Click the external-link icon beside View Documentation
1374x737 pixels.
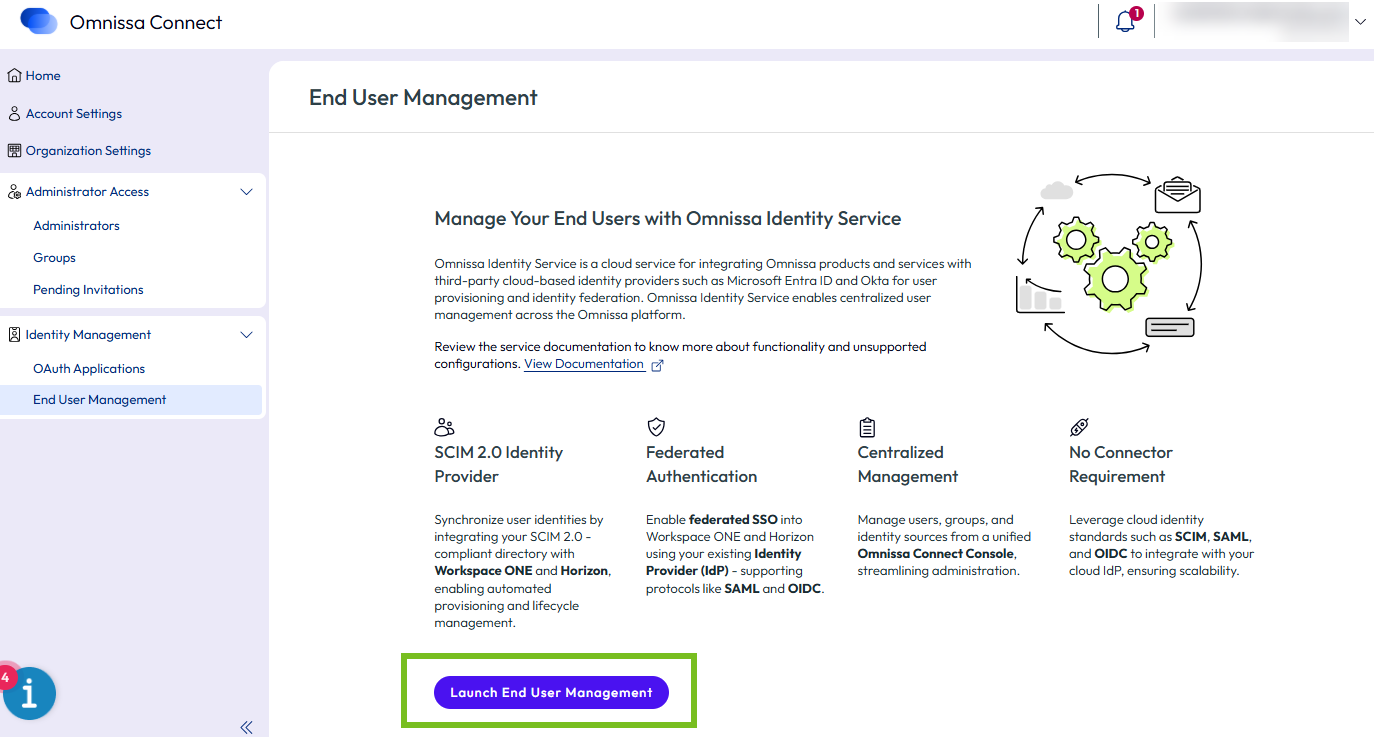658,365
